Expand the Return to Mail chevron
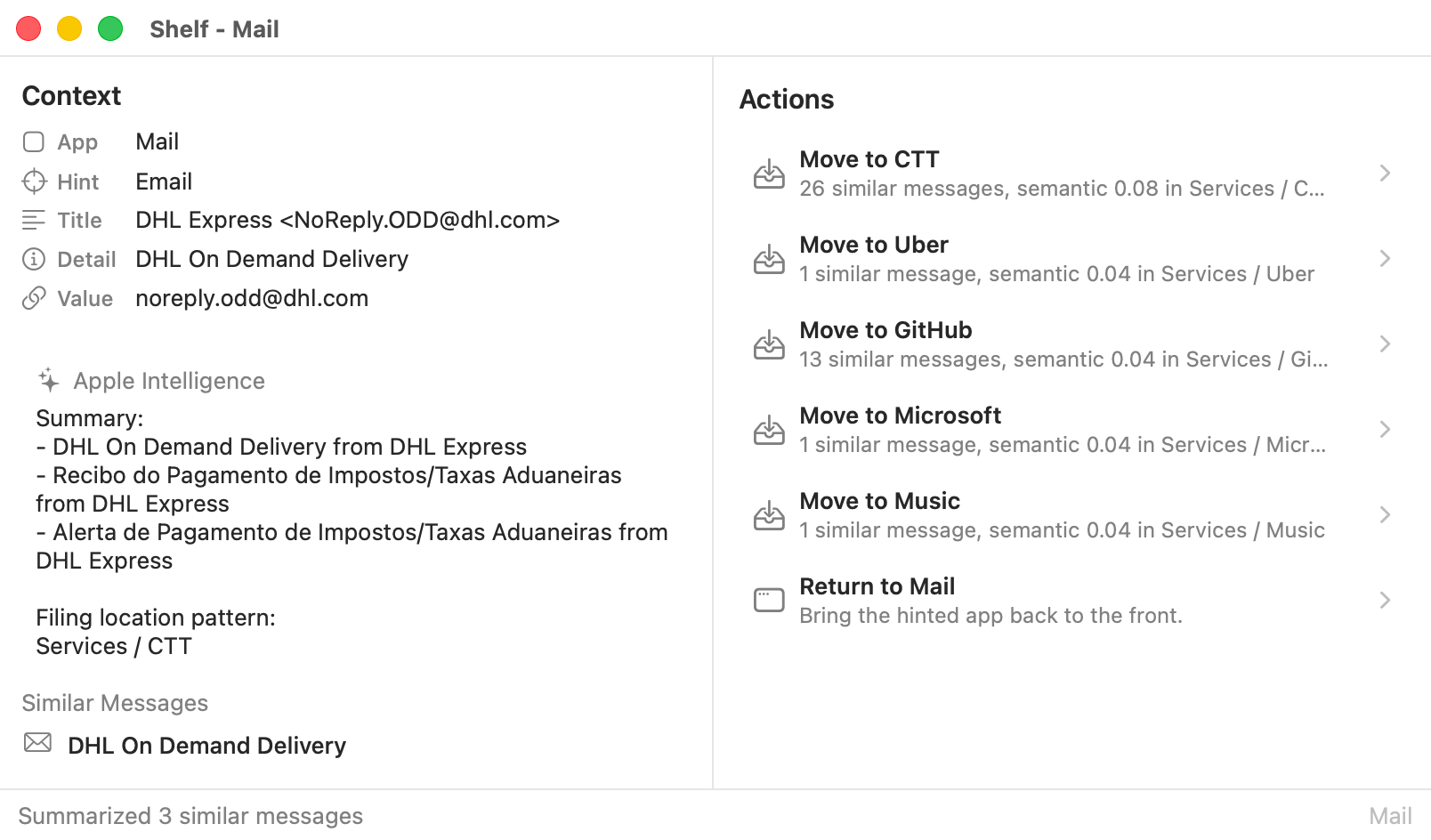This screenshot has height=840, width=1431. coord(1385,601)
